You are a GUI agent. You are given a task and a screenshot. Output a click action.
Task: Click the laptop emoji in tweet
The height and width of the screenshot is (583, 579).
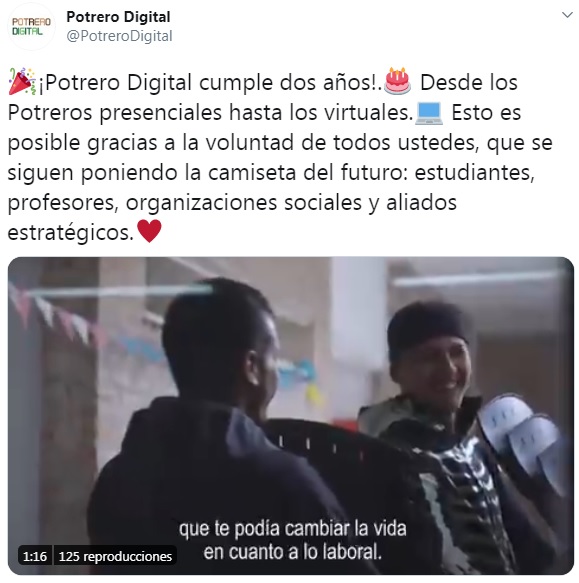(429, 113)
